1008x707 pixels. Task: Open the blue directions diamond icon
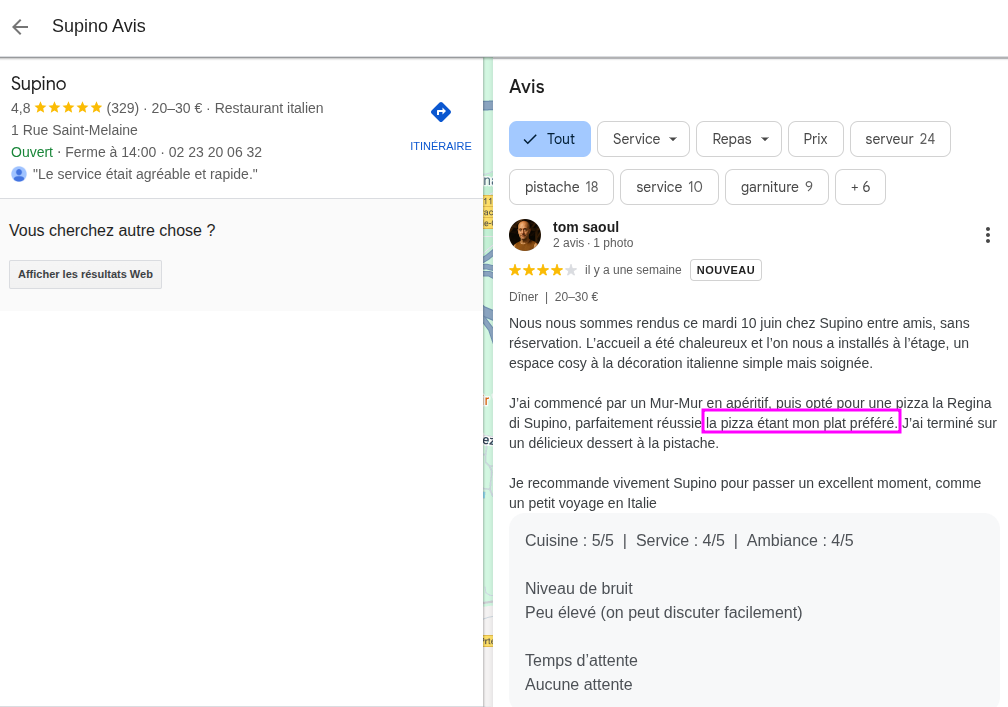point(441,112)
